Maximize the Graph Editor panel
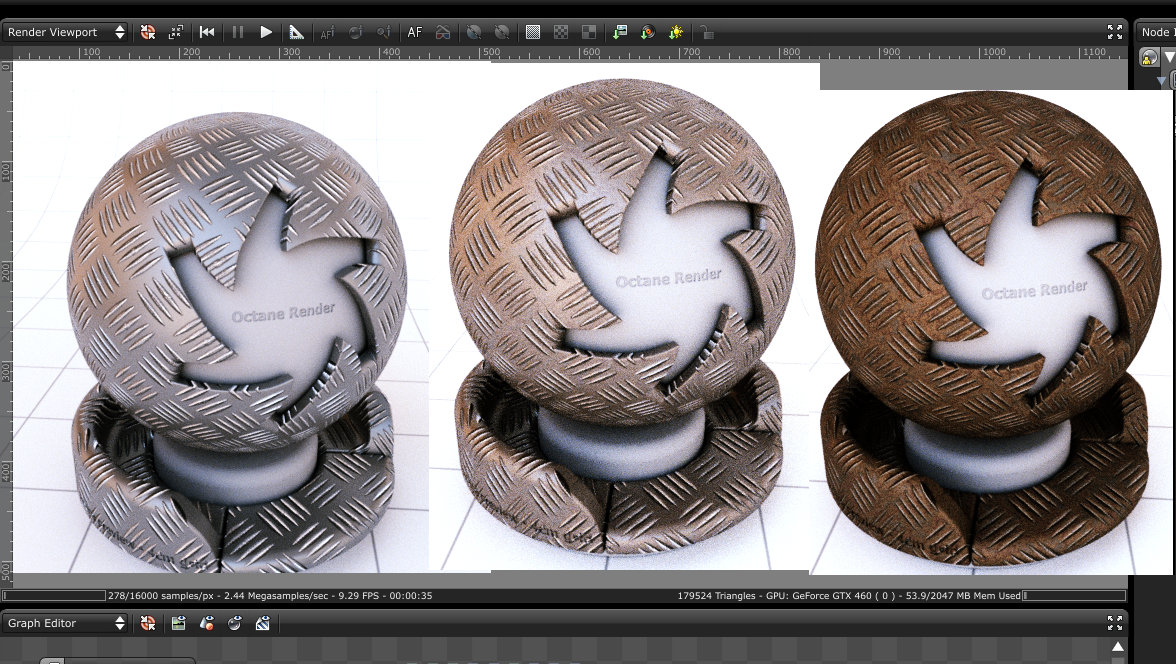This screenshot has width=1176, height=664. point(1114,623)
